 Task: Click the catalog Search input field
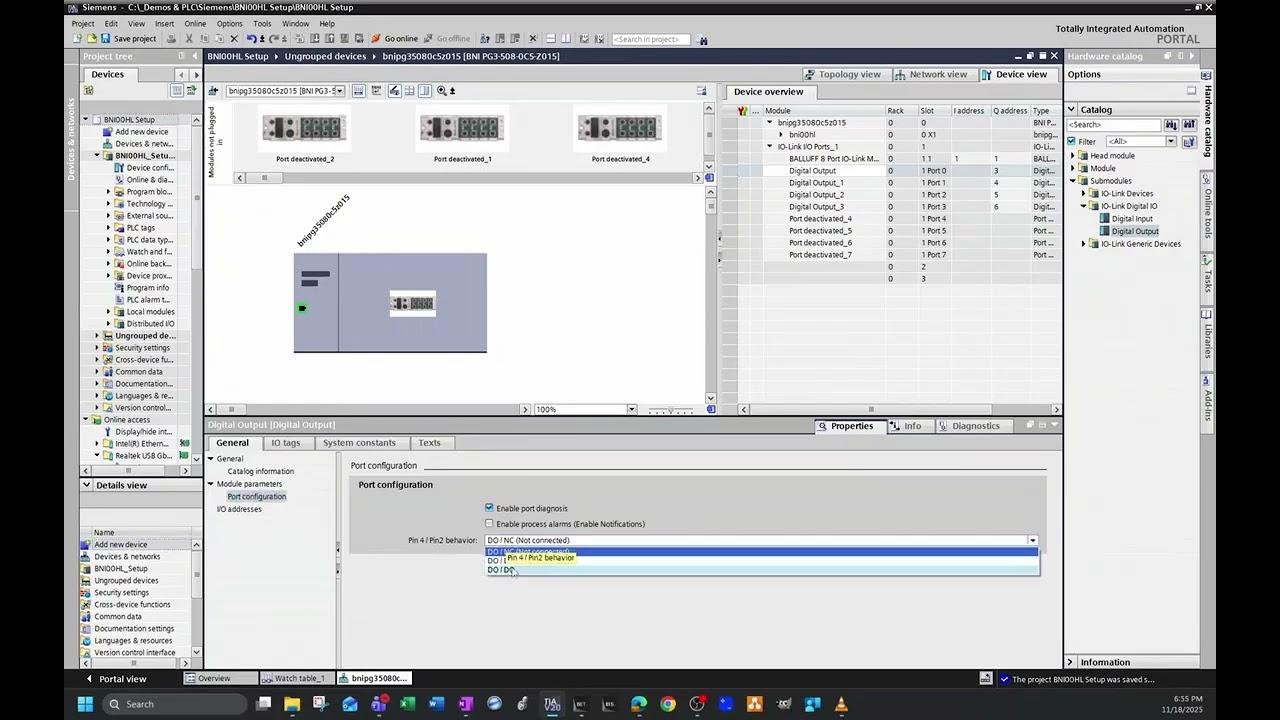(1113, 125)
